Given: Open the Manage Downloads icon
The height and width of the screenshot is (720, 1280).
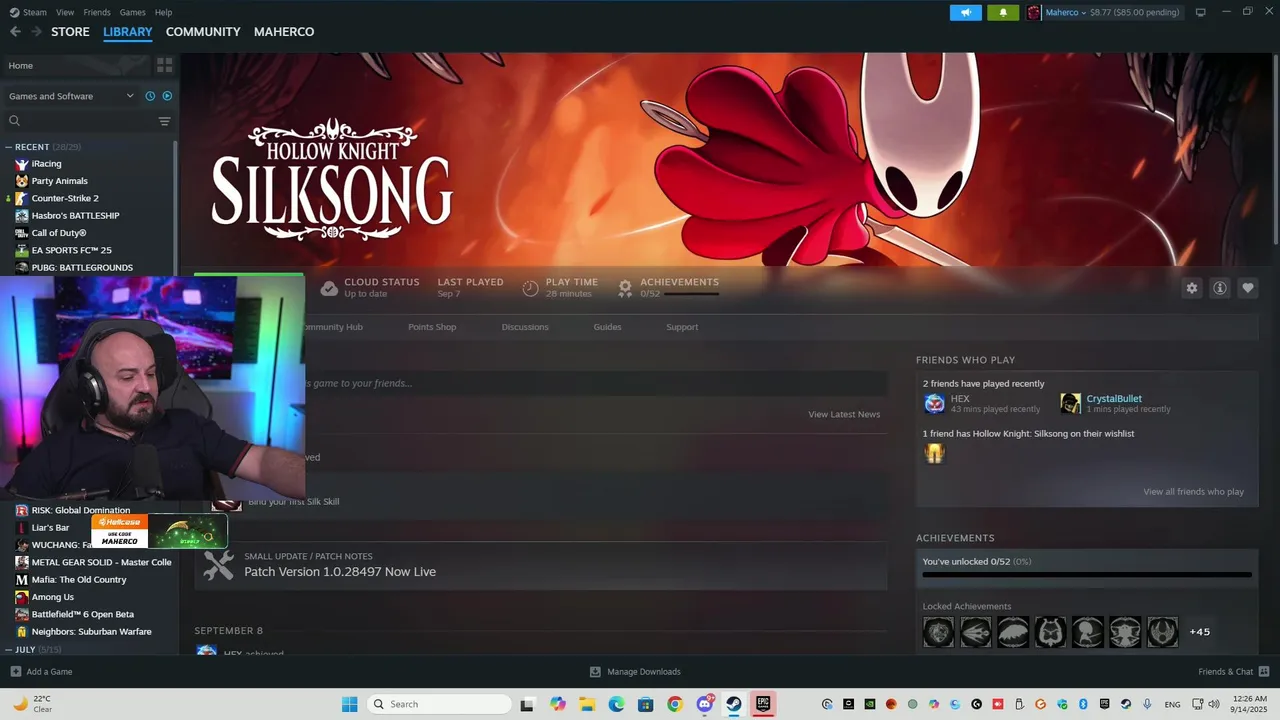Looking at the screenshot, I should tap(595, 672).
